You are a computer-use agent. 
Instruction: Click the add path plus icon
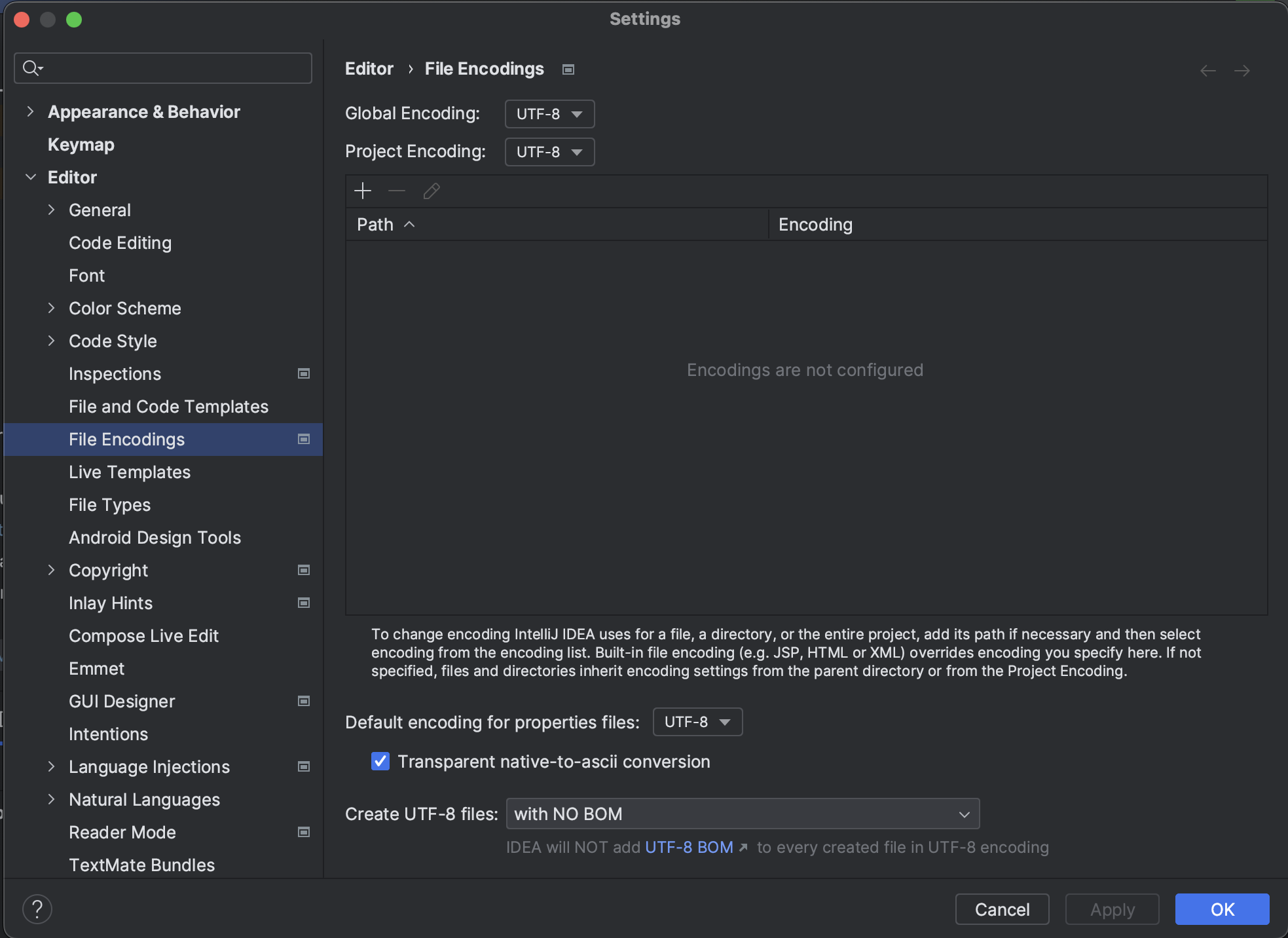tap(362, 191)
